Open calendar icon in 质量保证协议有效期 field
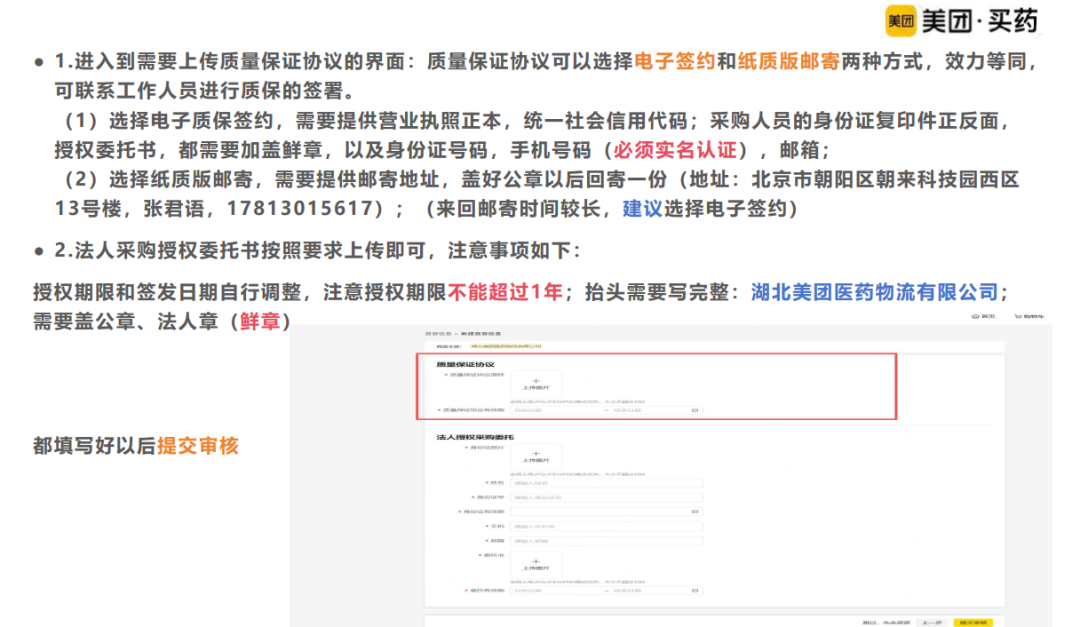The width and height of the screenshot is (1080, 627). (694, 410)
